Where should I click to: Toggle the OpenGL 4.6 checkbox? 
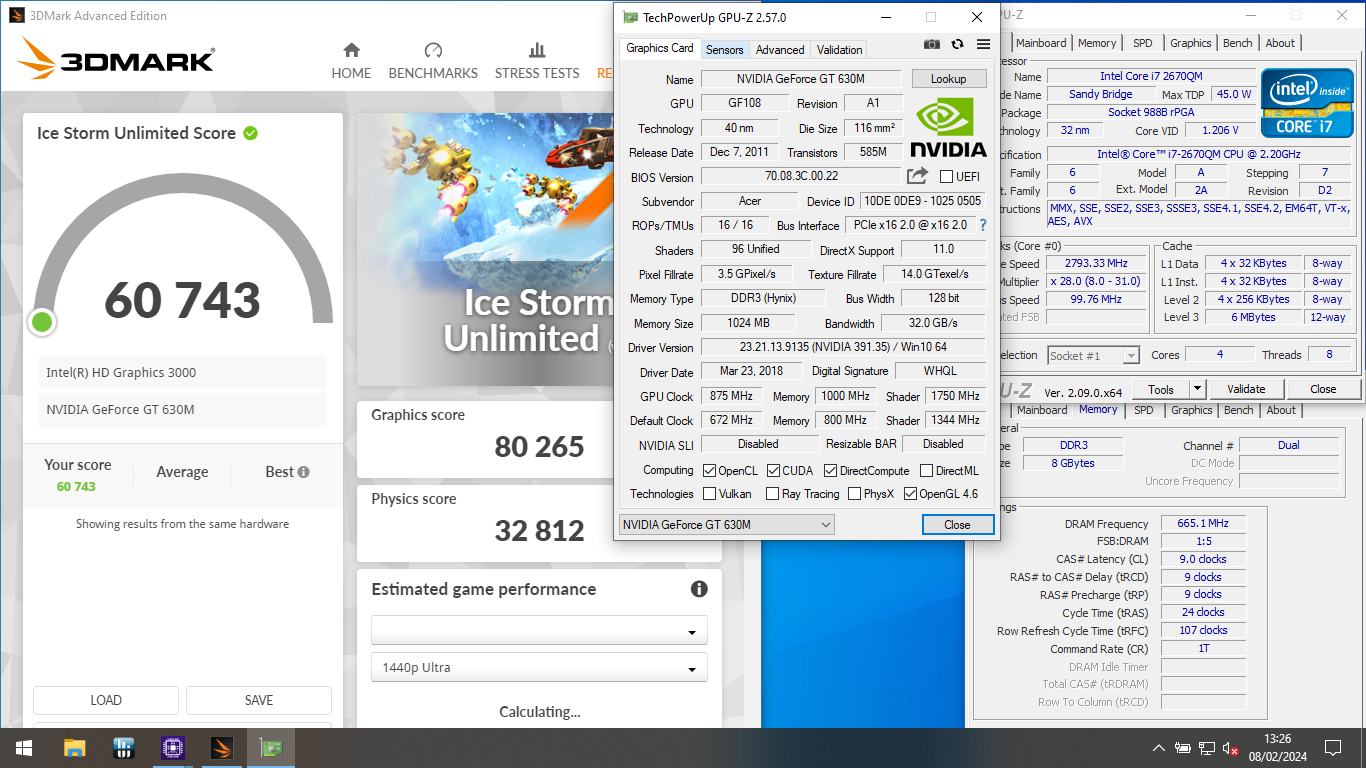coord(910,494)
